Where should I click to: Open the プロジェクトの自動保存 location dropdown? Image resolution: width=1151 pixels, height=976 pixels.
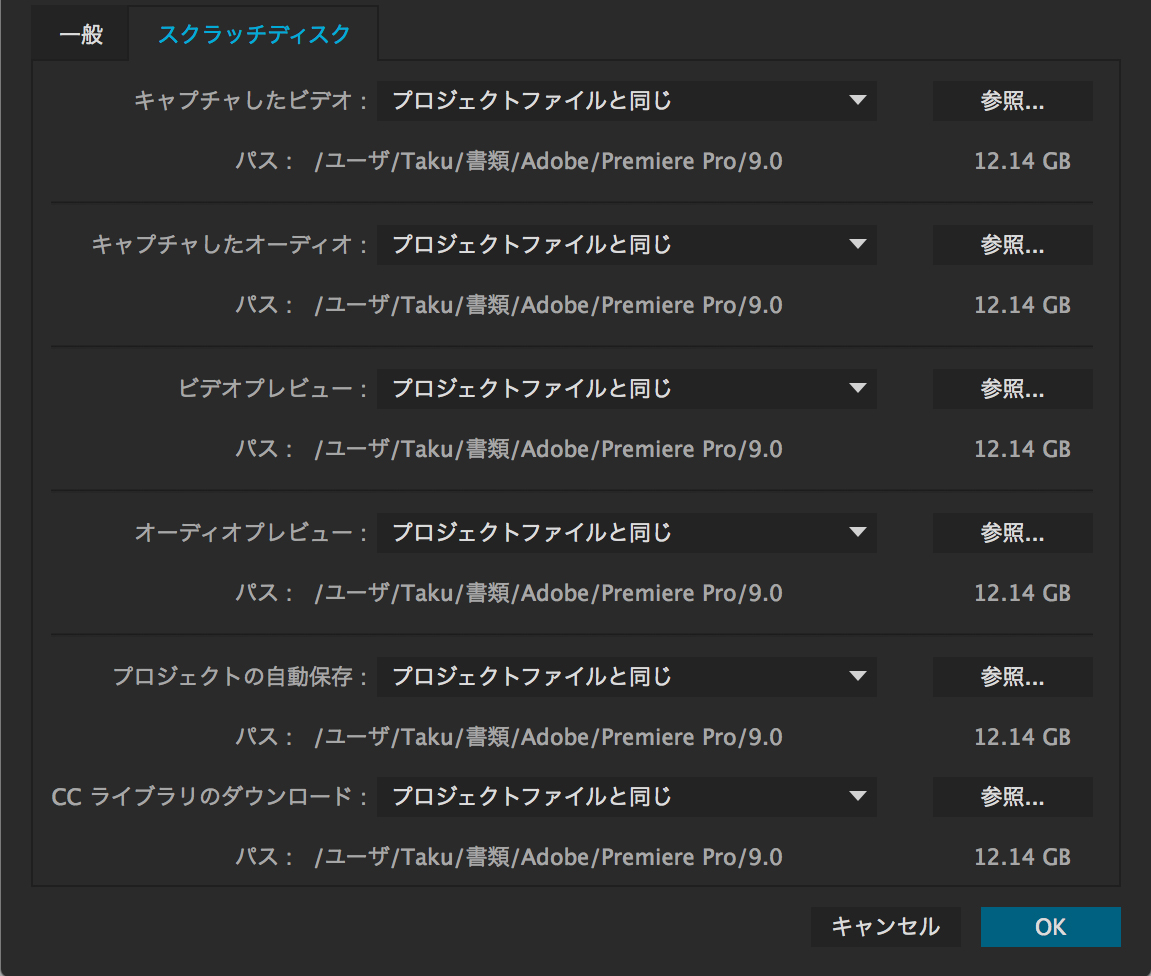pyautogui.click(x=627, y=676)
